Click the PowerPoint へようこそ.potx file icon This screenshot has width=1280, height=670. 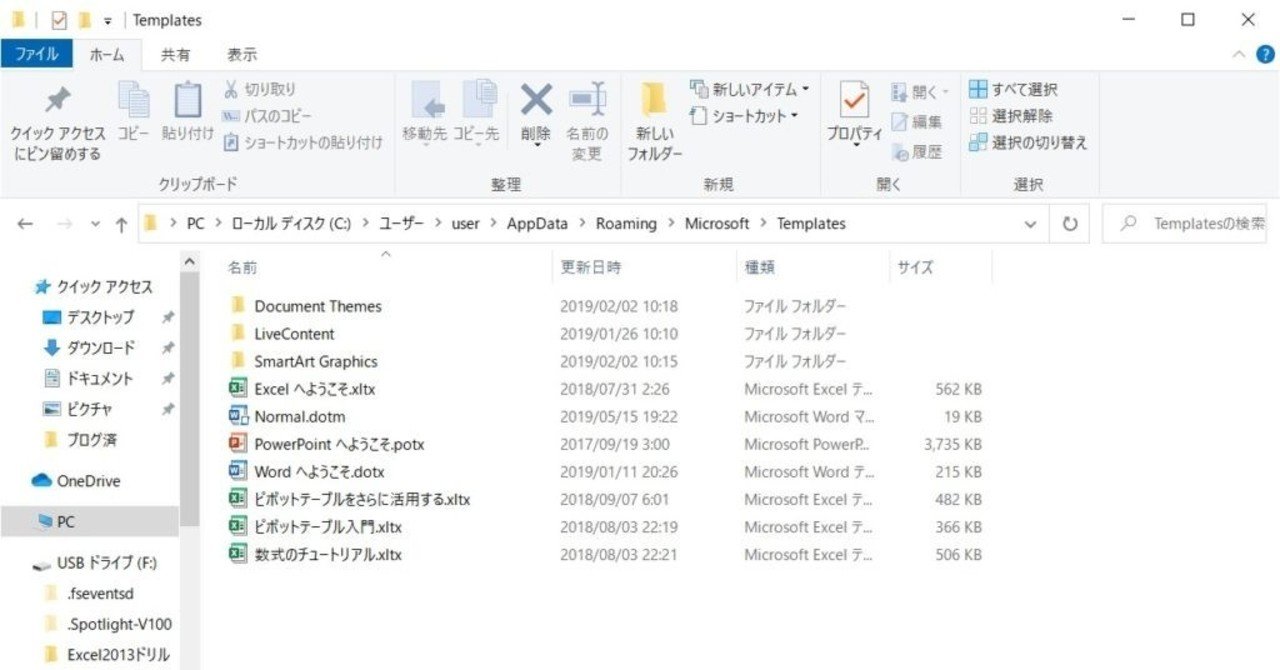coord(238,444)
